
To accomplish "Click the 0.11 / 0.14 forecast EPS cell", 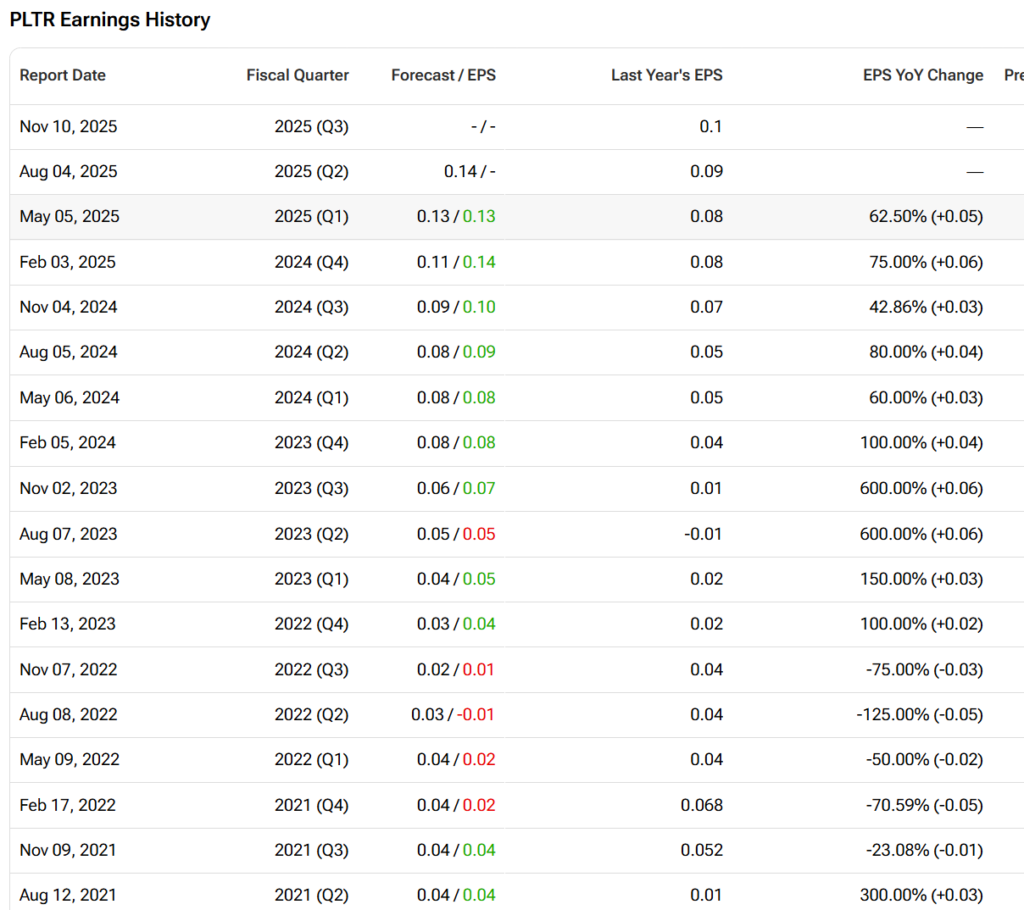I will pyautogui.click(x=456, y=262).
